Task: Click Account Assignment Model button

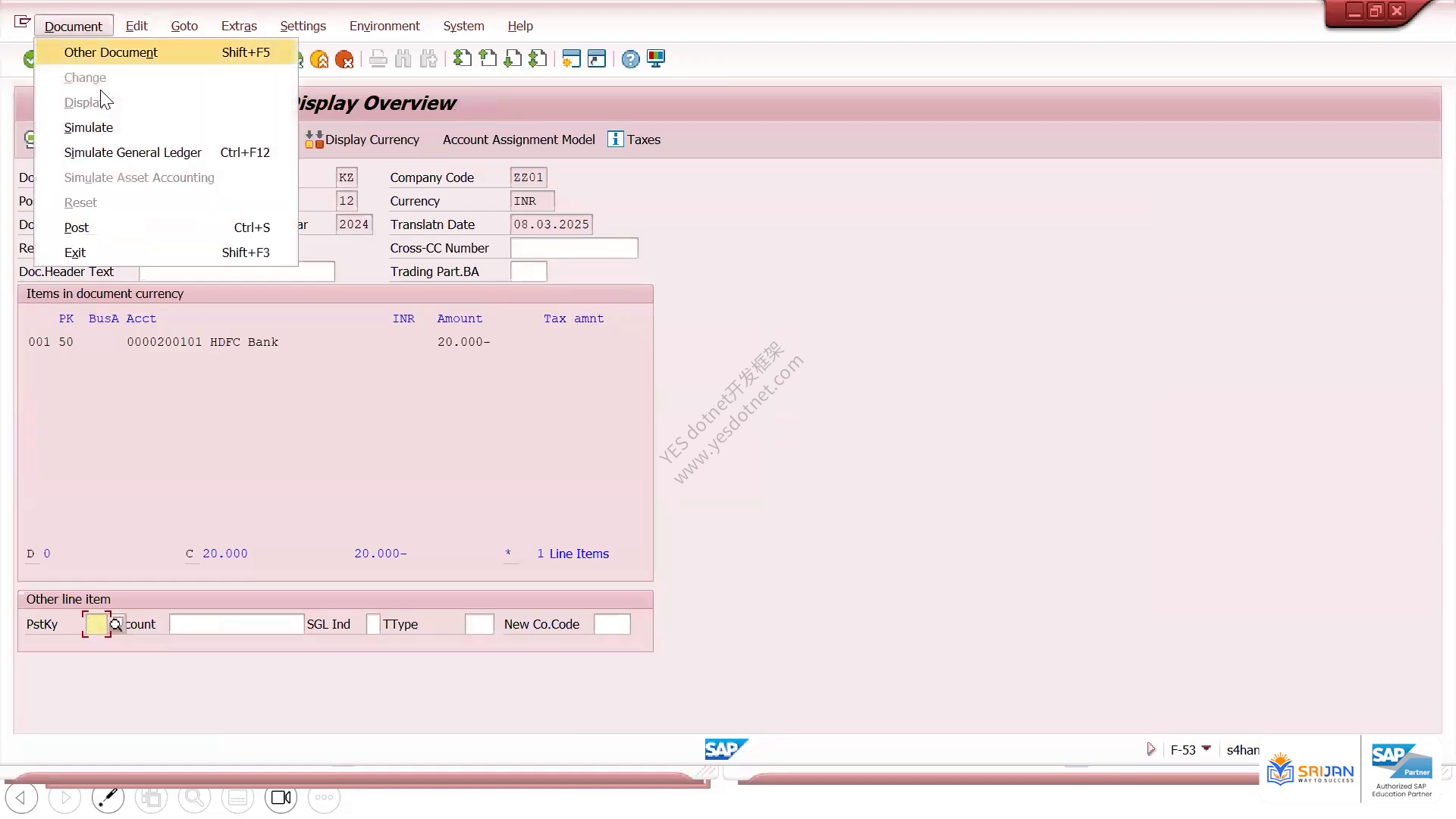Action: click(519, 140)
